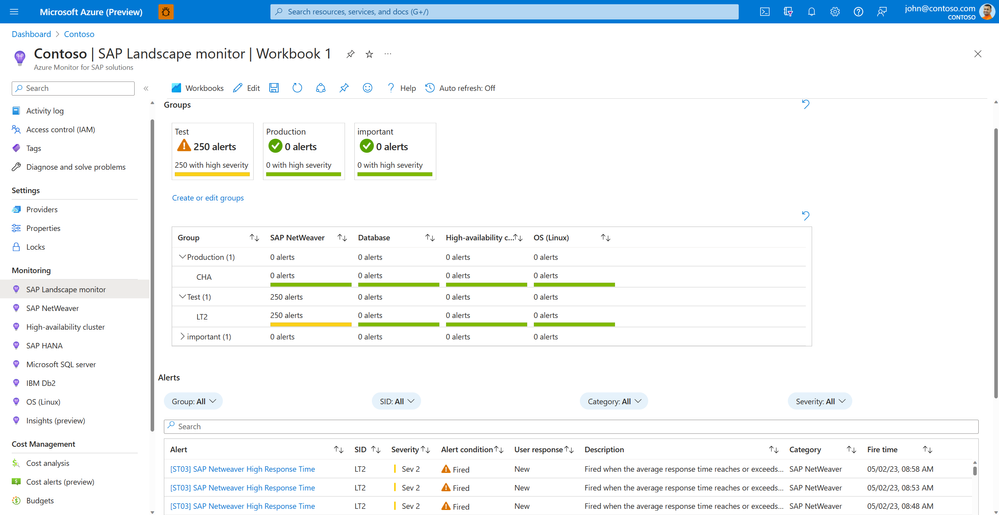Select the Production group tile

[304, 151]
